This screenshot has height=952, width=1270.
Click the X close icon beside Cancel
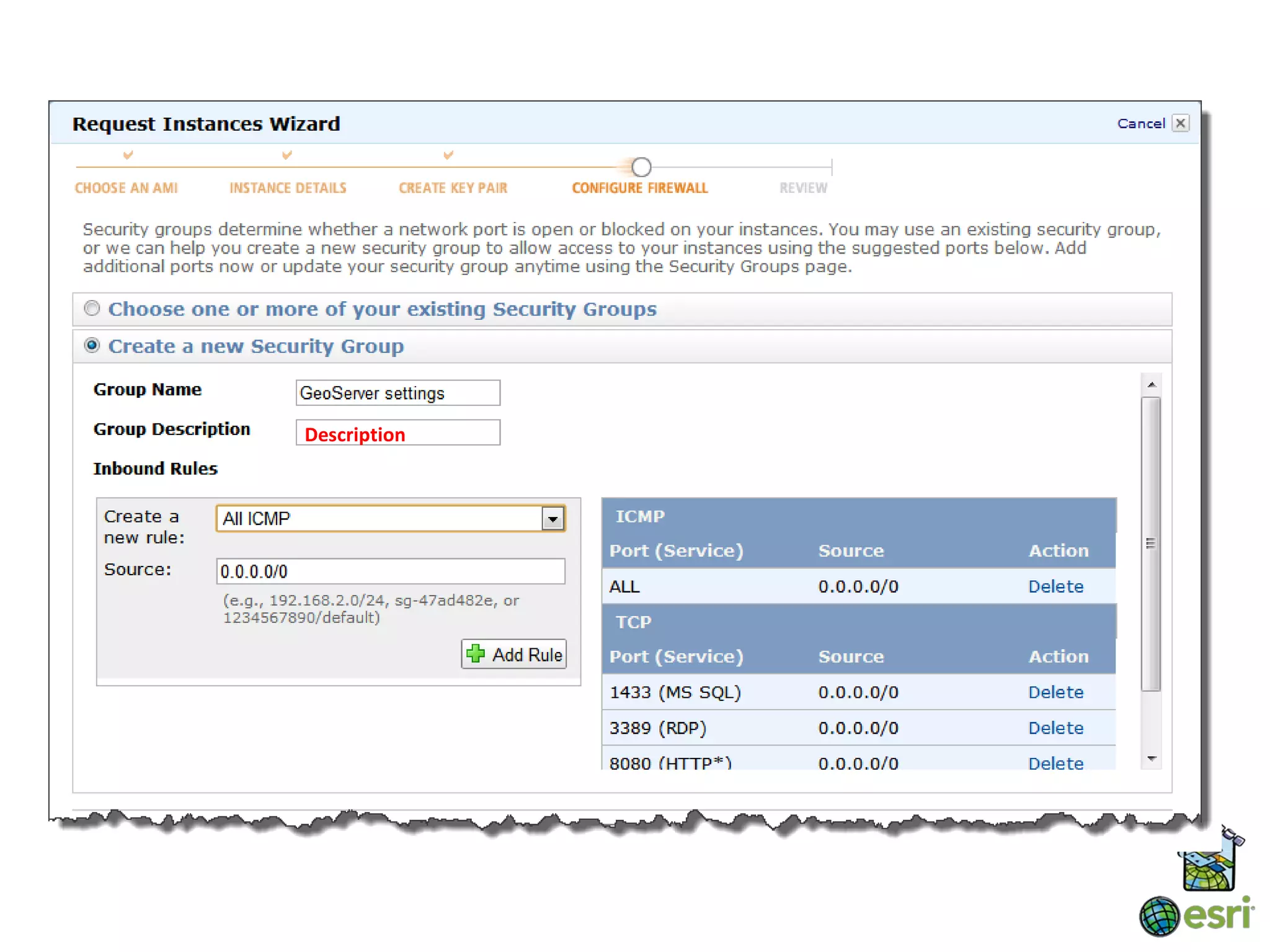pyautogui.click(x=1181, y=123)
